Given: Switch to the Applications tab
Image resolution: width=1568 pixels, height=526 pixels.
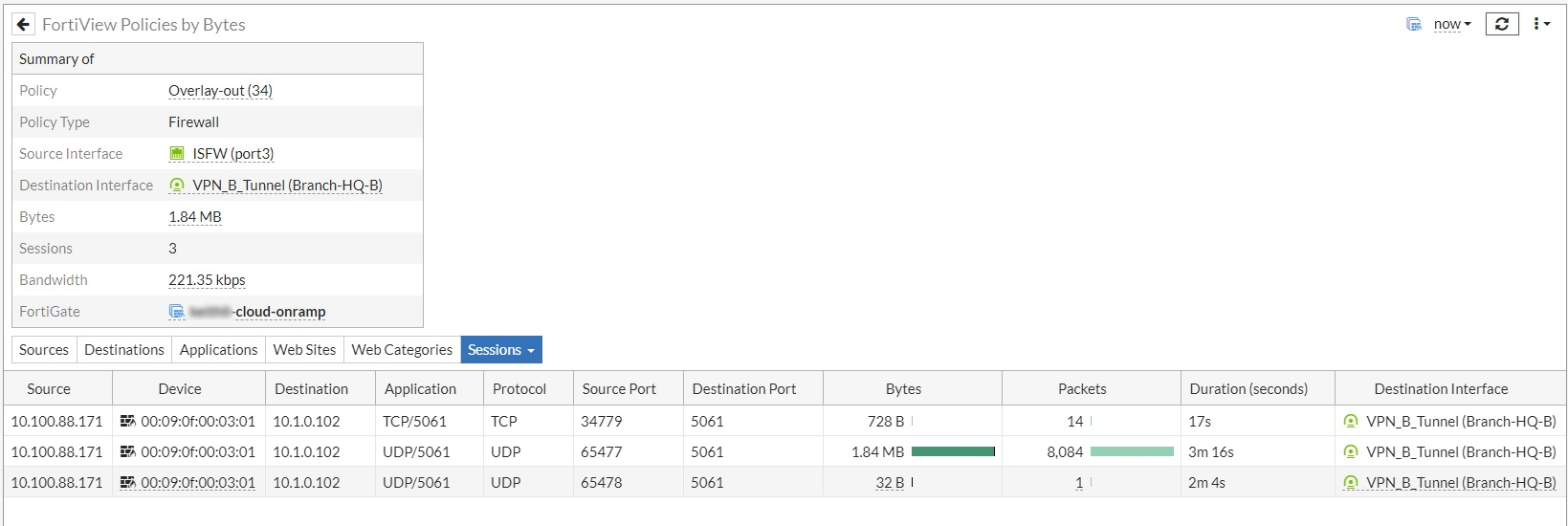Looking at the screenshot, I should click(x=218, y=350).
